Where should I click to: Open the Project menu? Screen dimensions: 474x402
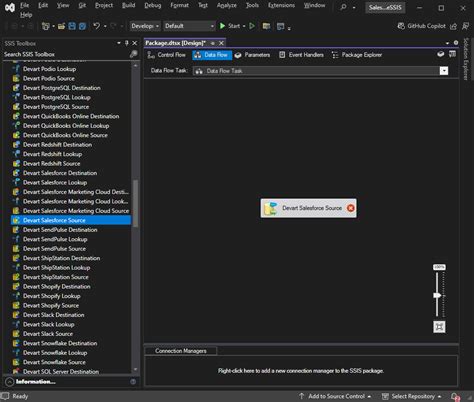click(104, 5)
